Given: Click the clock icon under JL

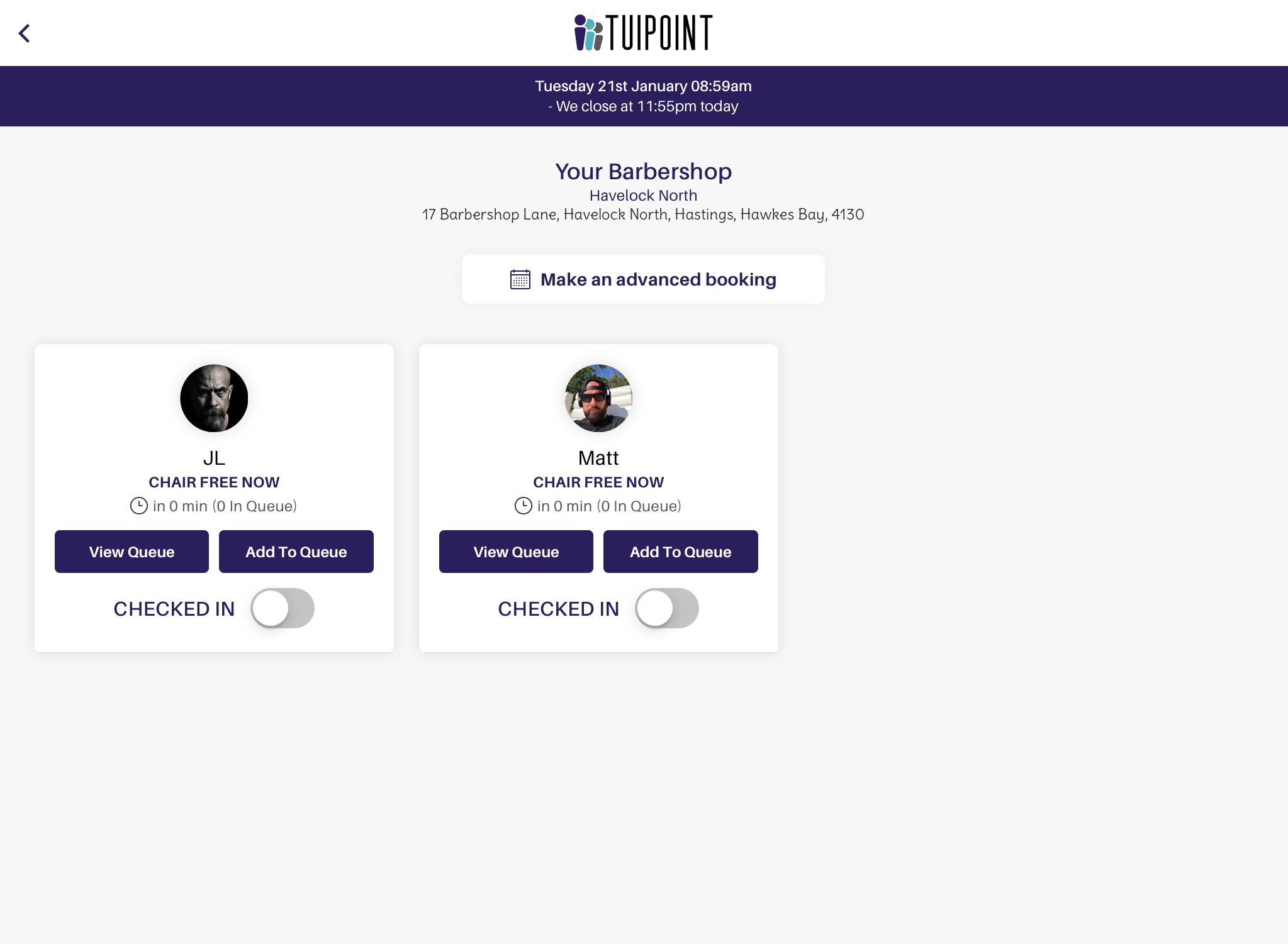Looking at the screenshot, I should click(x=139, y=506).
